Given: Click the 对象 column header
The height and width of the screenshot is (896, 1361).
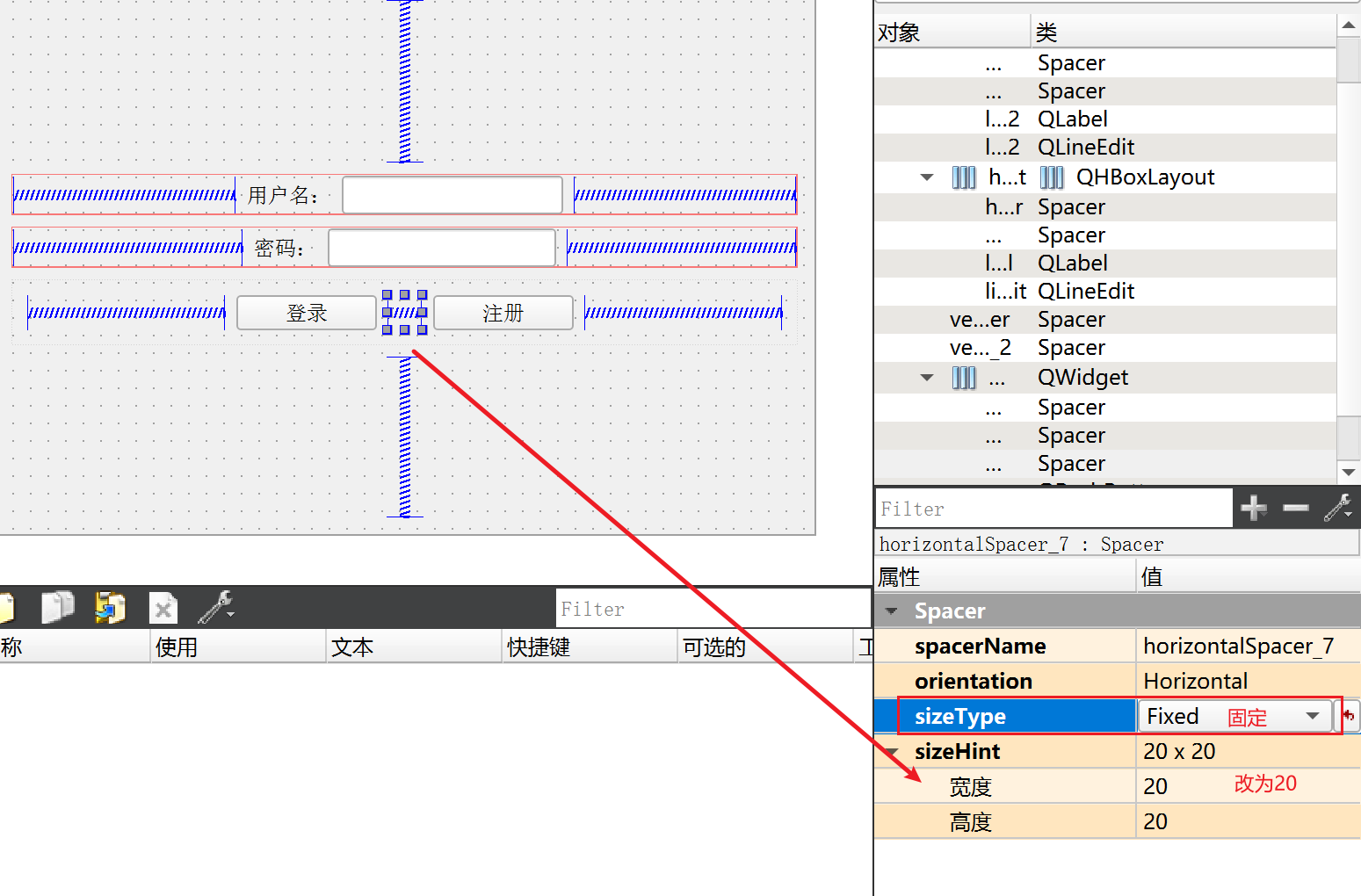Looking at the screenshot, I should [x=952, y=33].
